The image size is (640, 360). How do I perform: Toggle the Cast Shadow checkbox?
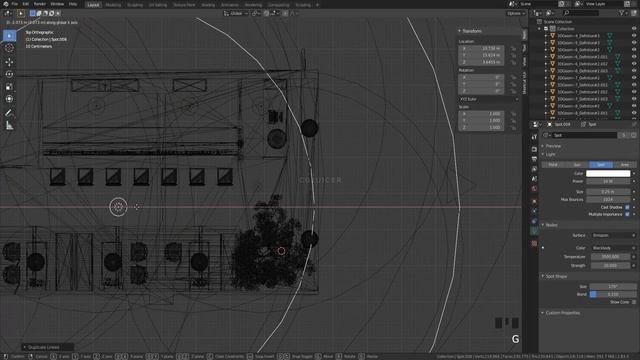[627, 207]
